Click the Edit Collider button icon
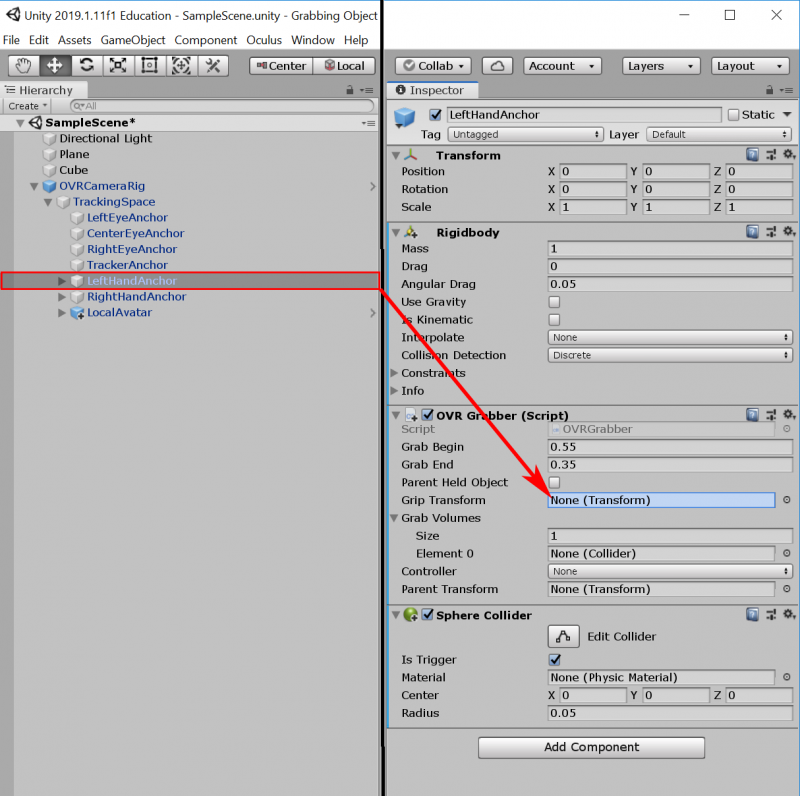This screenshot has height=796, width=800. [563, 636]
